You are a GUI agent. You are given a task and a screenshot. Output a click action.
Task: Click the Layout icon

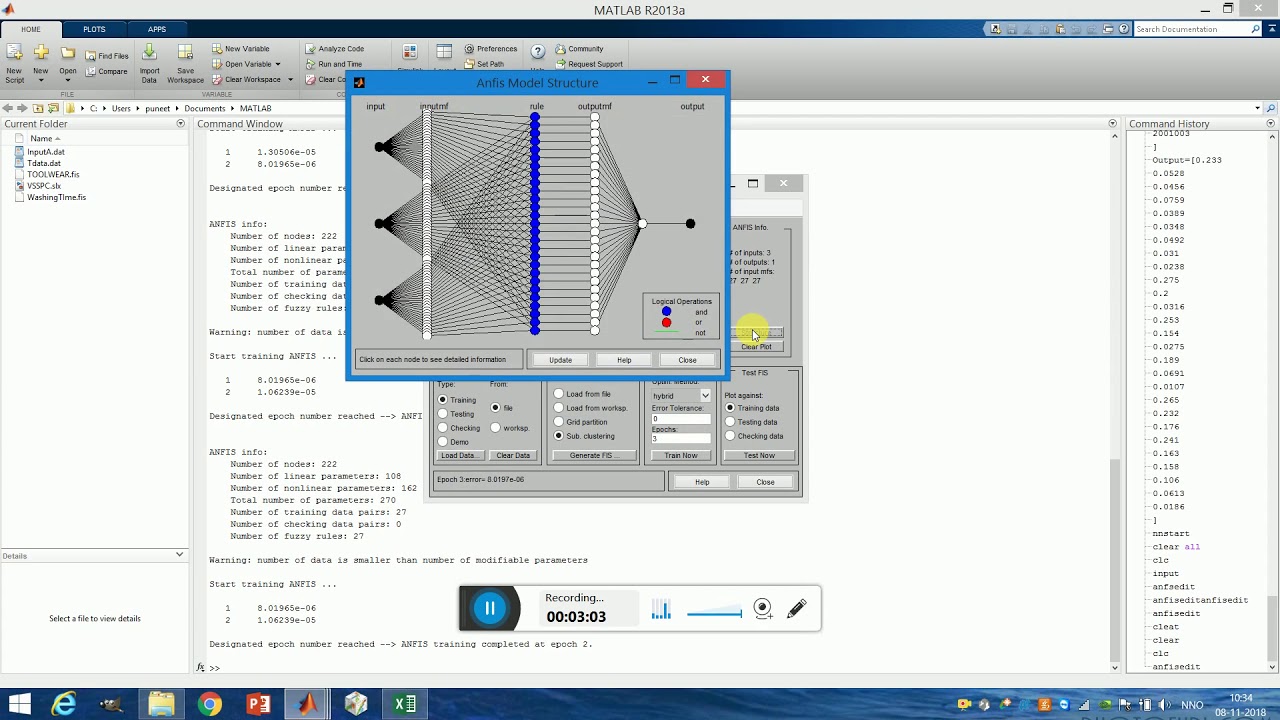pos(444,52)
